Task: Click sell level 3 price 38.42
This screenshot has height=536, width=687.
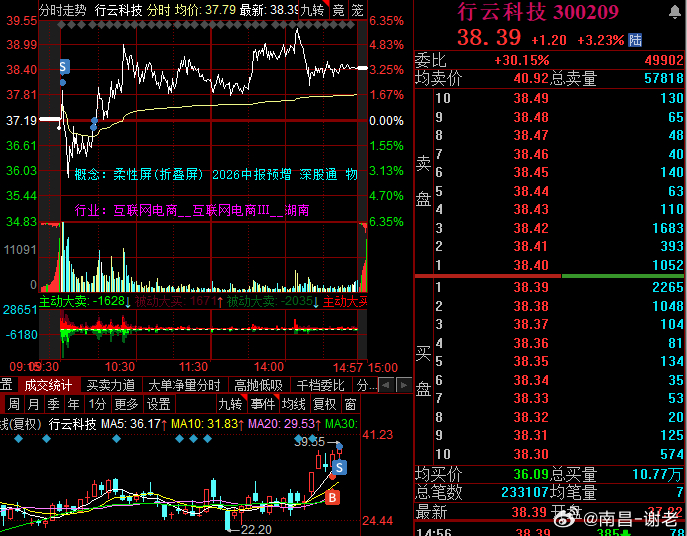Action: click(531, 228)
